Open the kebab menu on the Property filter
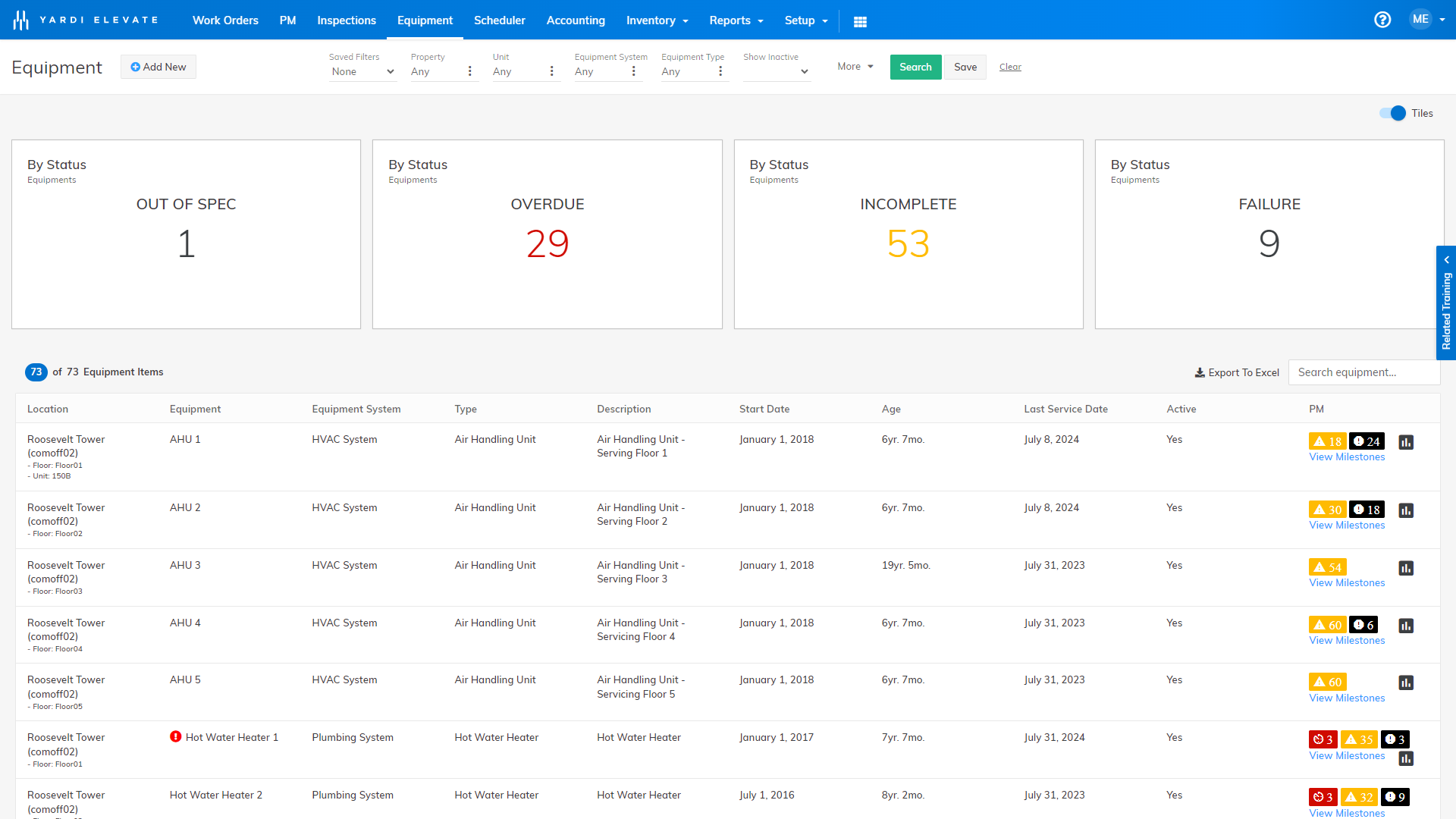Screen dimensions: 1456x819 pos(470,71)
